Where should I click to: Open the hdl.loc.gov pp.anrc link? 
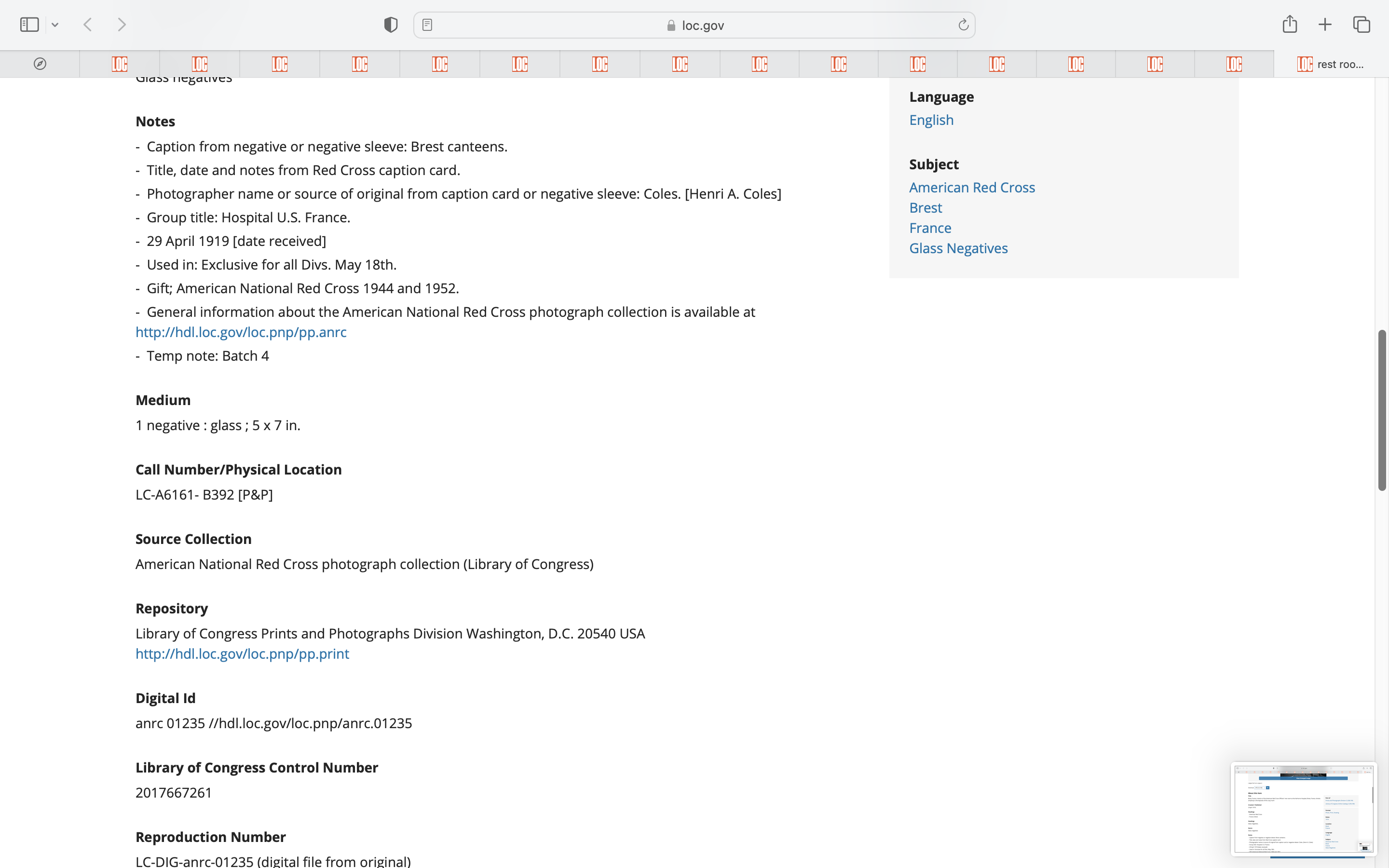[x=241, y=332]
